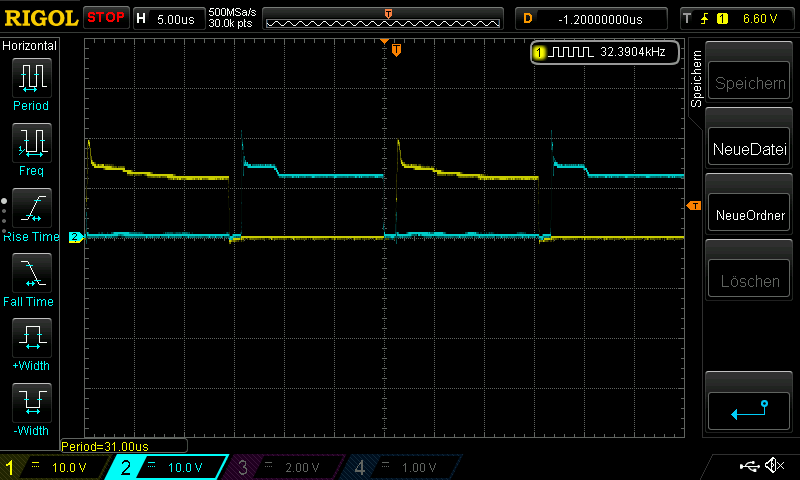
Task: Select the -Width measurement icon
Action: coord(32,402)
